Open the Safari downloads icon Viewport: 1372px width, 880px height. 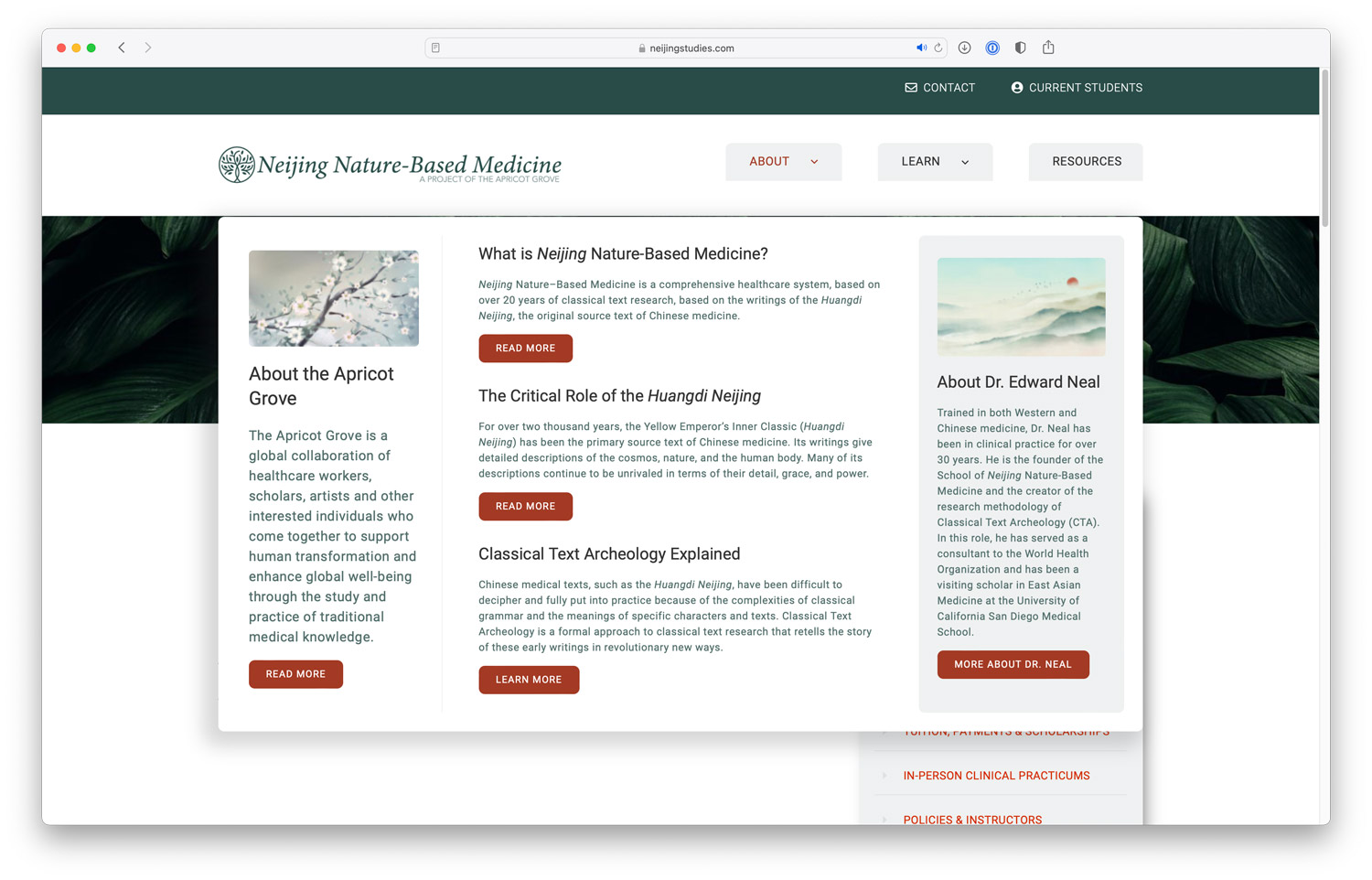coord(964,48)
